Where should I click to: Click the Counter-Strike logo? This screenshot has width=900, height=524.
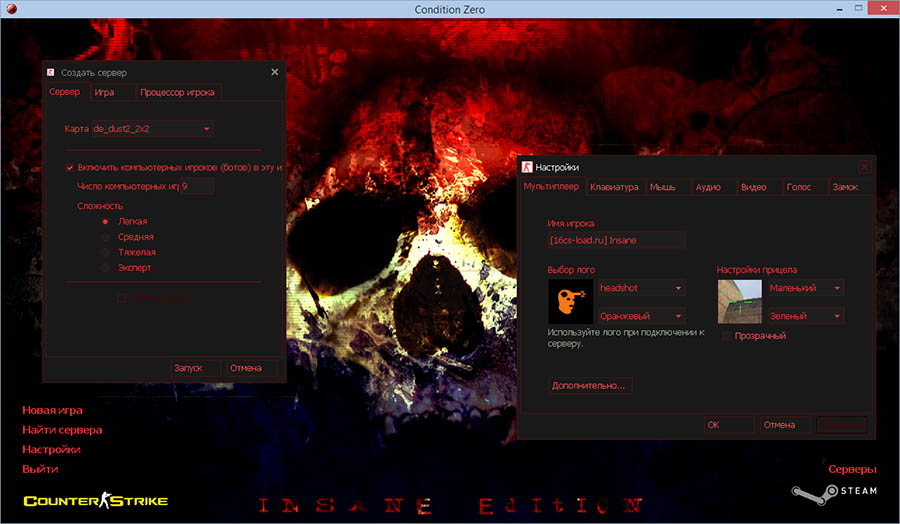pyautogui.click(x=95, y=500)
